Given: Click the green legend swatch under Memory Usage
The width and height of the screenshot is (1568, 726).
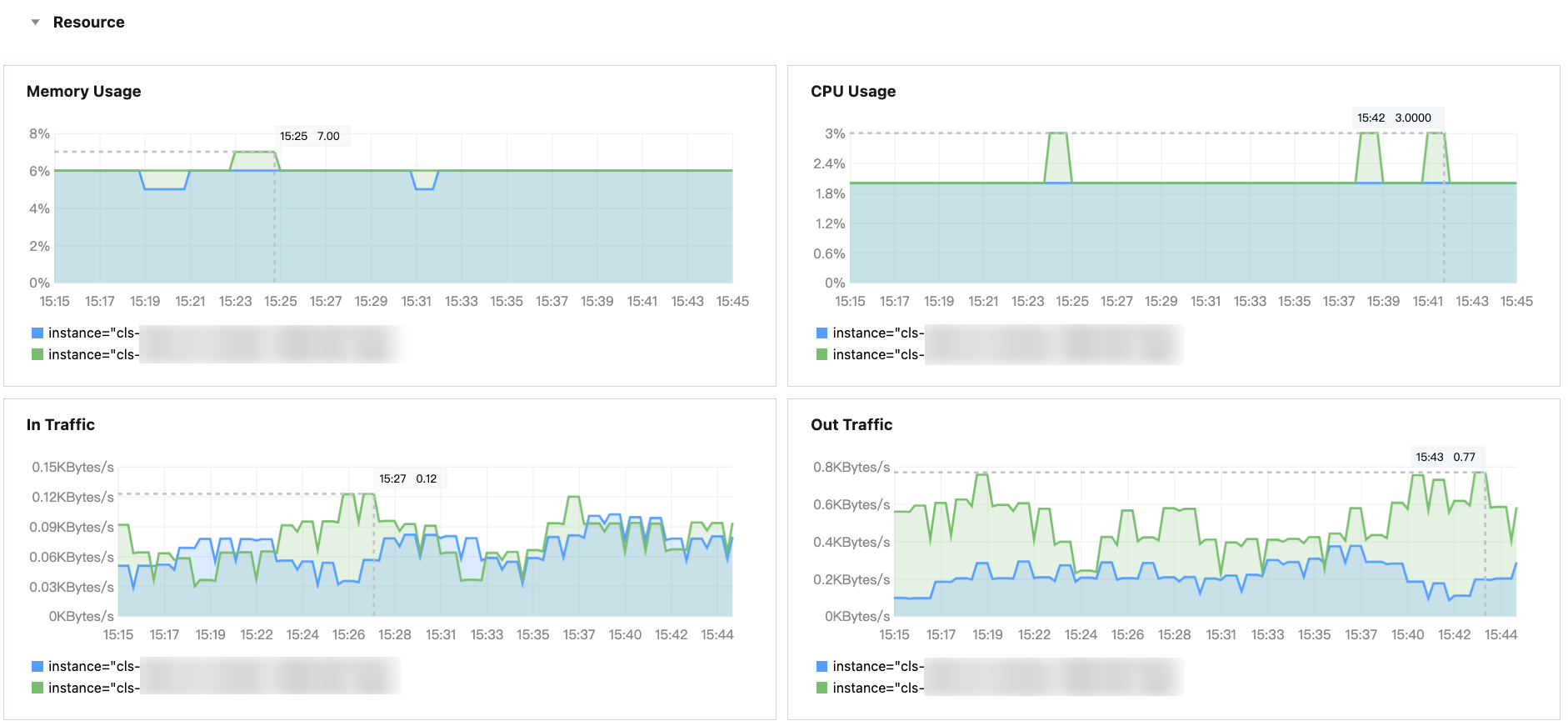Looking at the screenshot, I should coord(37,355).
